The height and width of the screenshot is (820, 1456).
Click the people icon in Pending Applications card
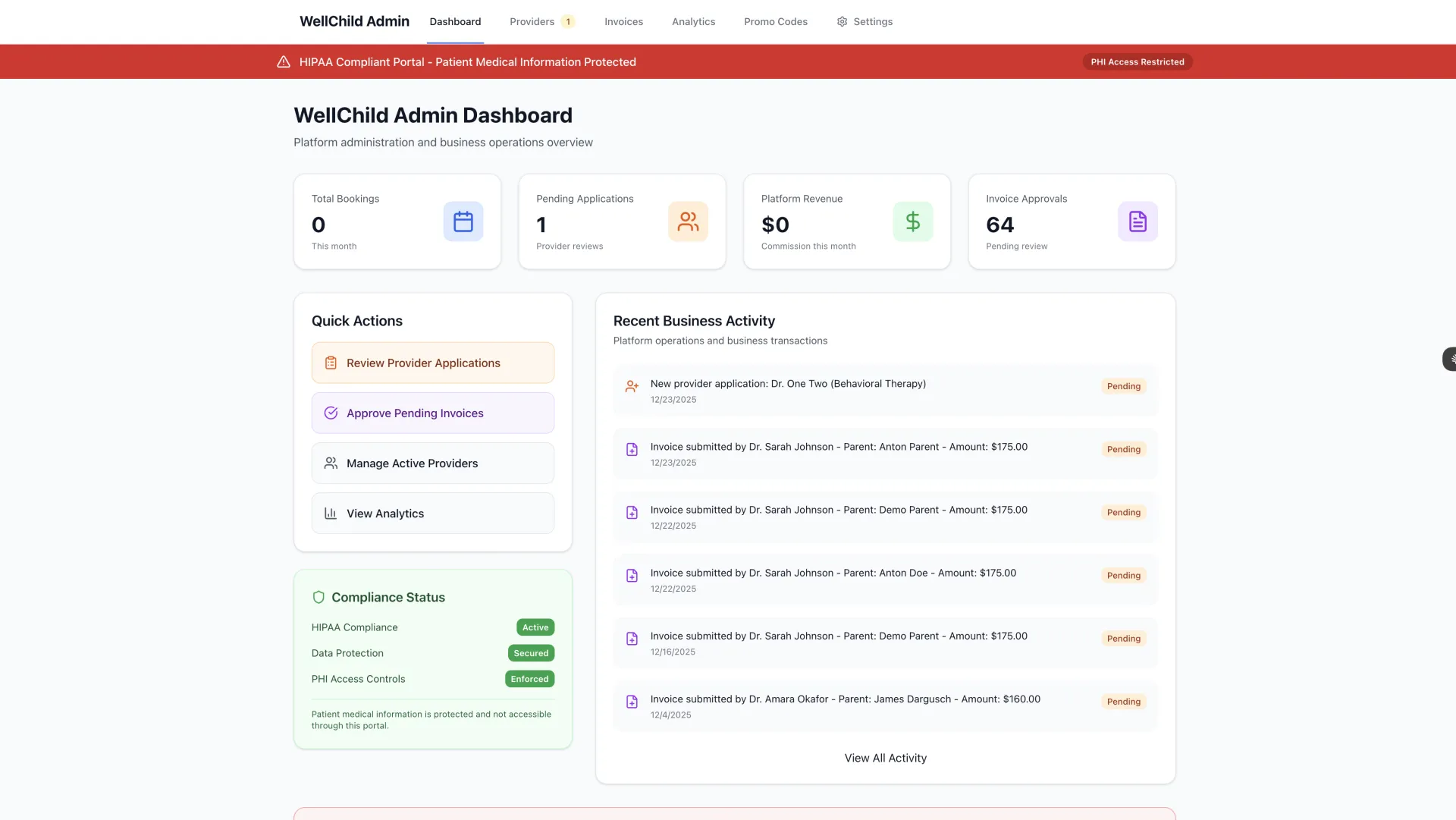pos(688,221)
